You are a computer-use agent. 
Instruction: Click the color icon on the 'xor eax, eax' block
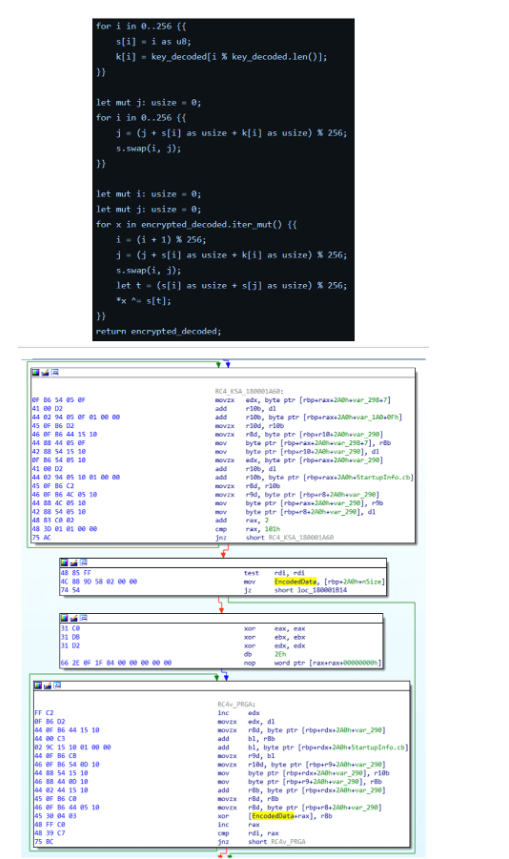(64, 618)
